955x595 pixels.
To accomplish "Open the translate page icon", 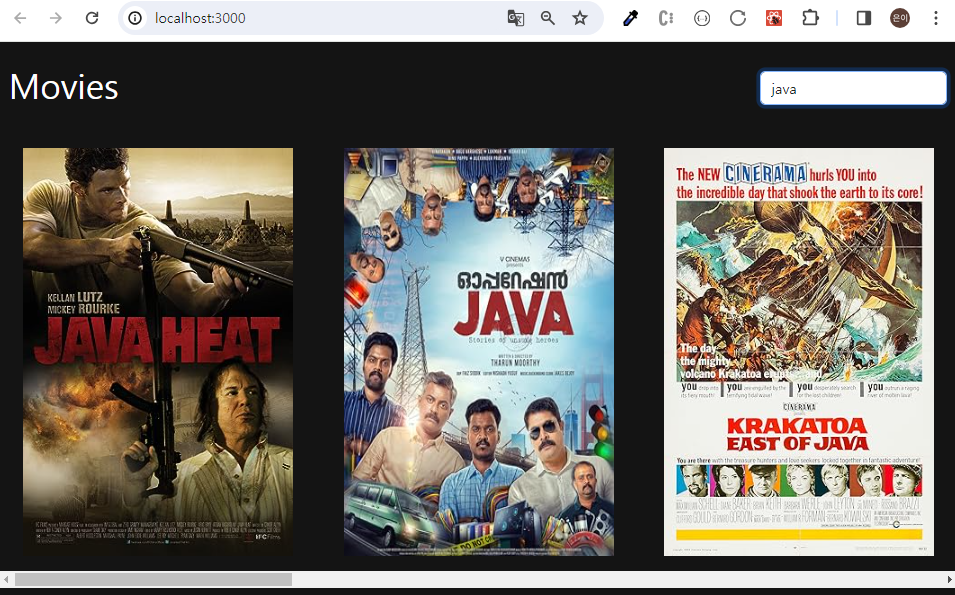I will (516, 18).
